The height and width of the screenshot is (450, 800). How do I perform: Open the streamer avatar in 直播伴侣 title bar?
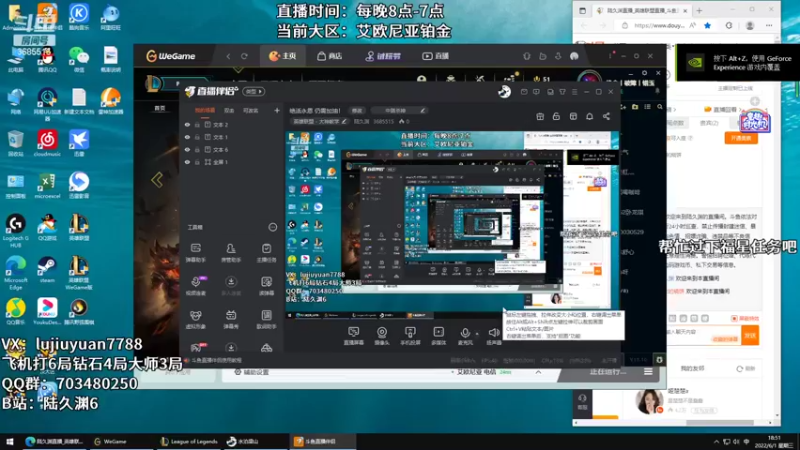click(504, 91)
